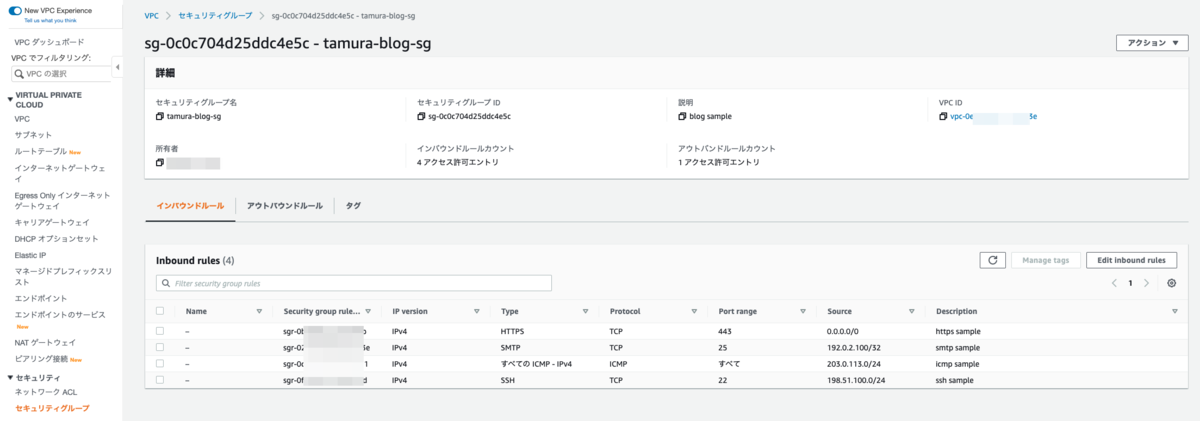Toggle the New VPC Experience switch

pos(15,9)
